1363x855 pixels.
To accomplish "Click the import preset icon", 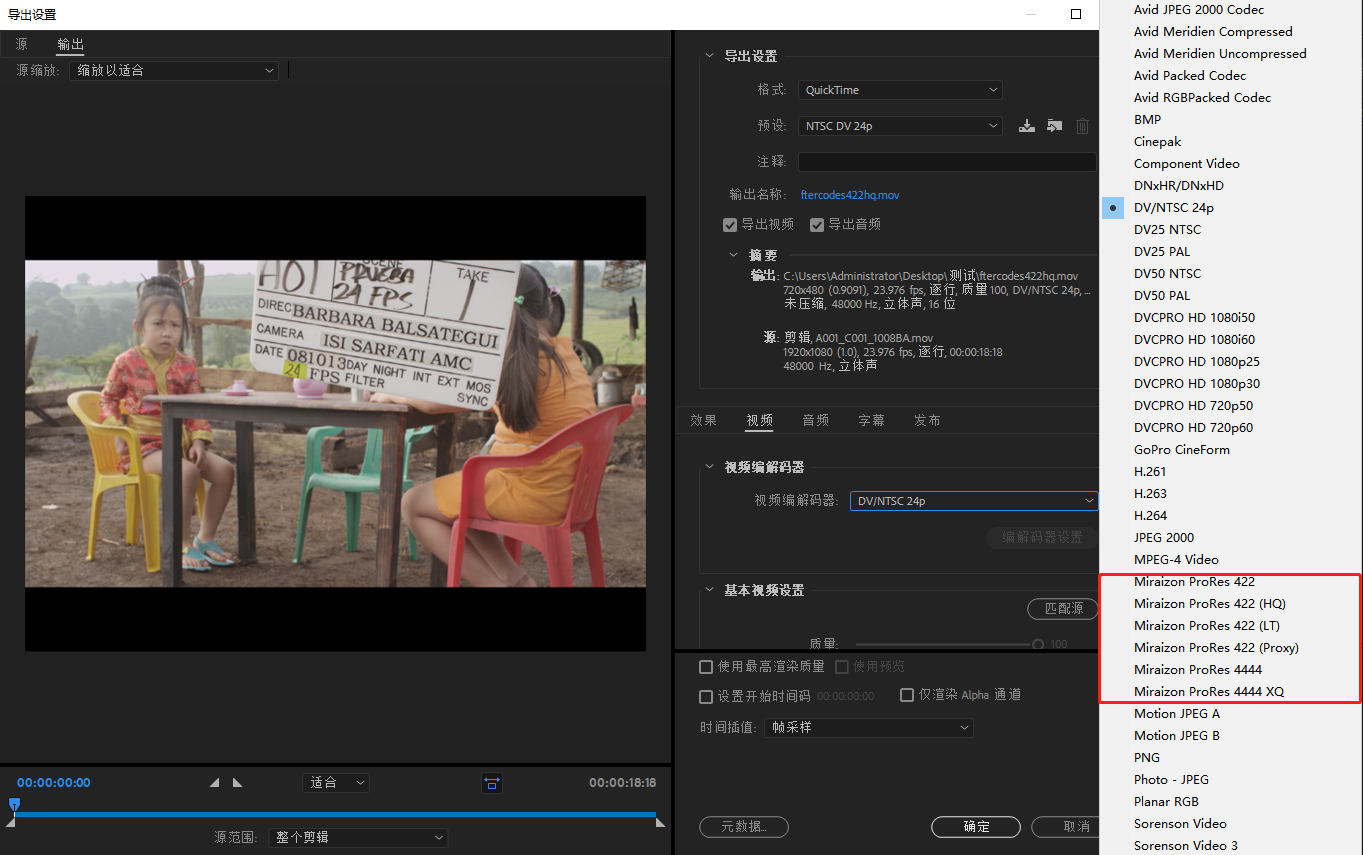I will tap(1054, 126).
